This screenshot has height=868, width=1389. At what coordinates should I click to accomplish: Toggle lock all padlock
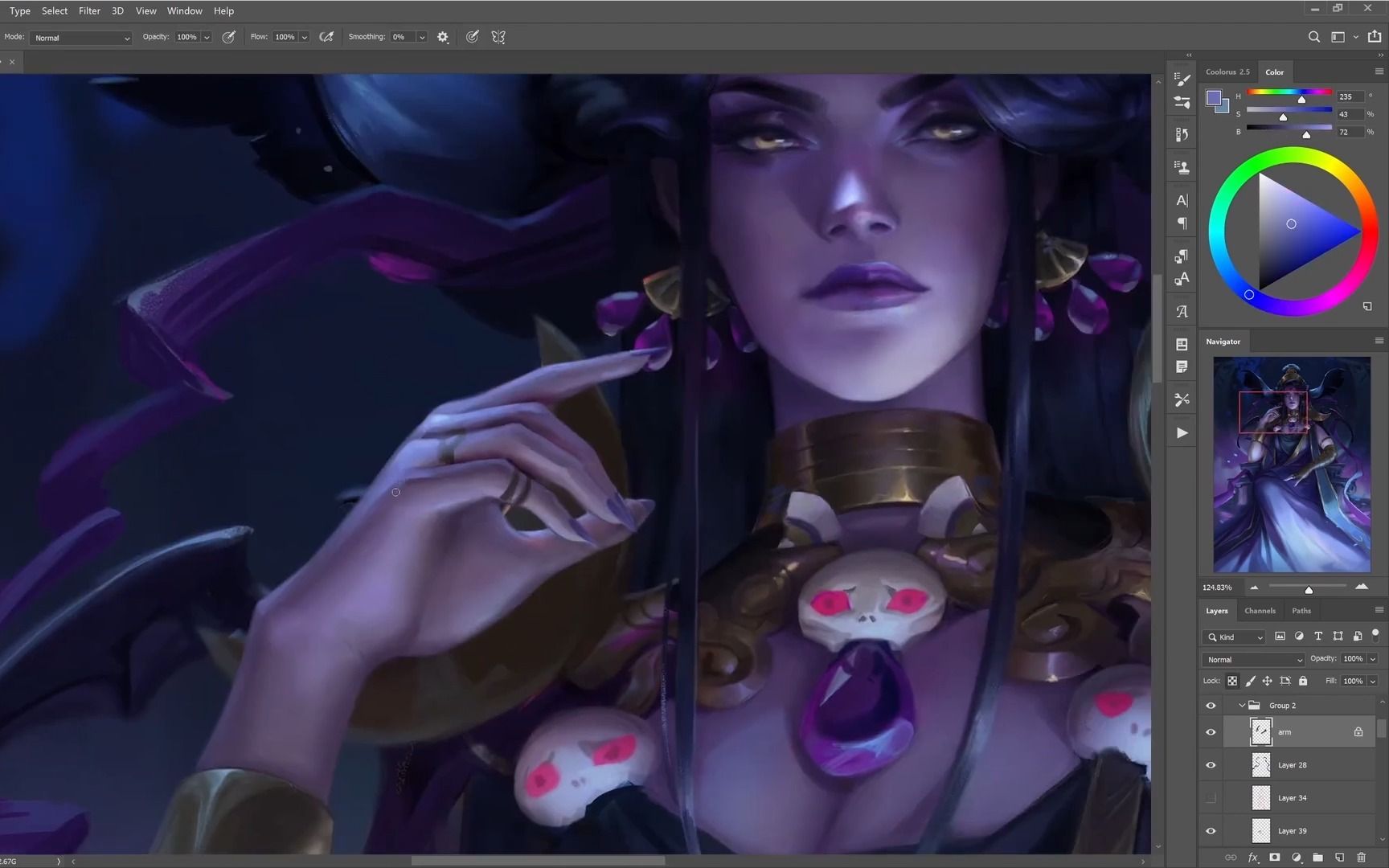[1303, 681]
